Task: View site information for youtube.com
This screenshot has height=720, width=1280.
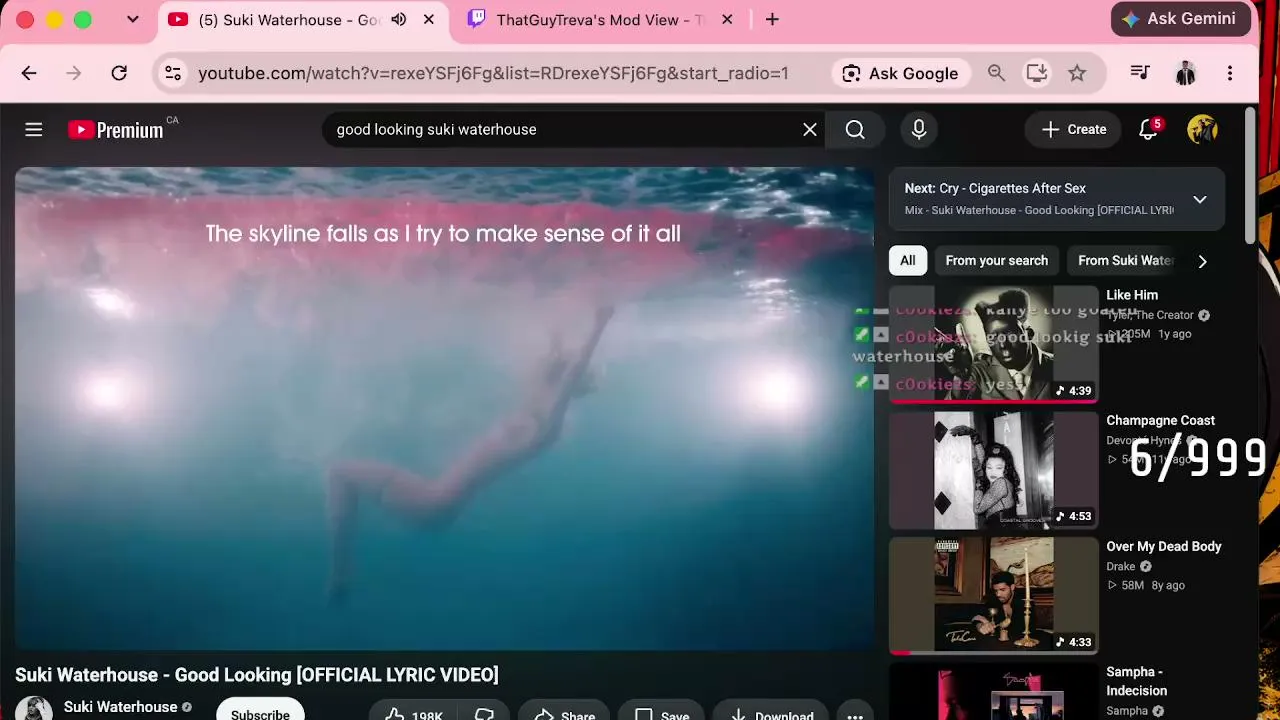Action: coord(173,73)
